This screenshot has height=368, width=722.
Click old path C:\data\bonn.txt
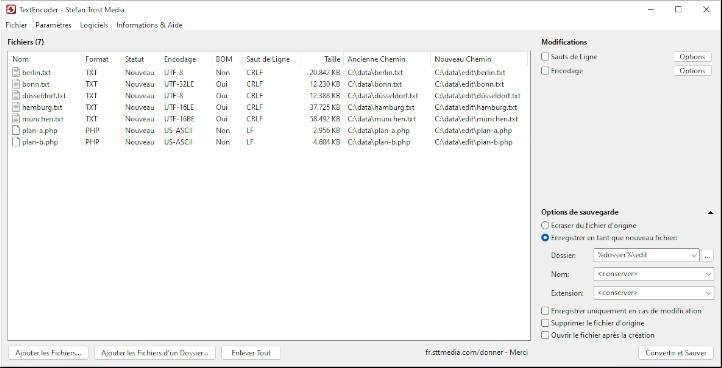[375, 84]
